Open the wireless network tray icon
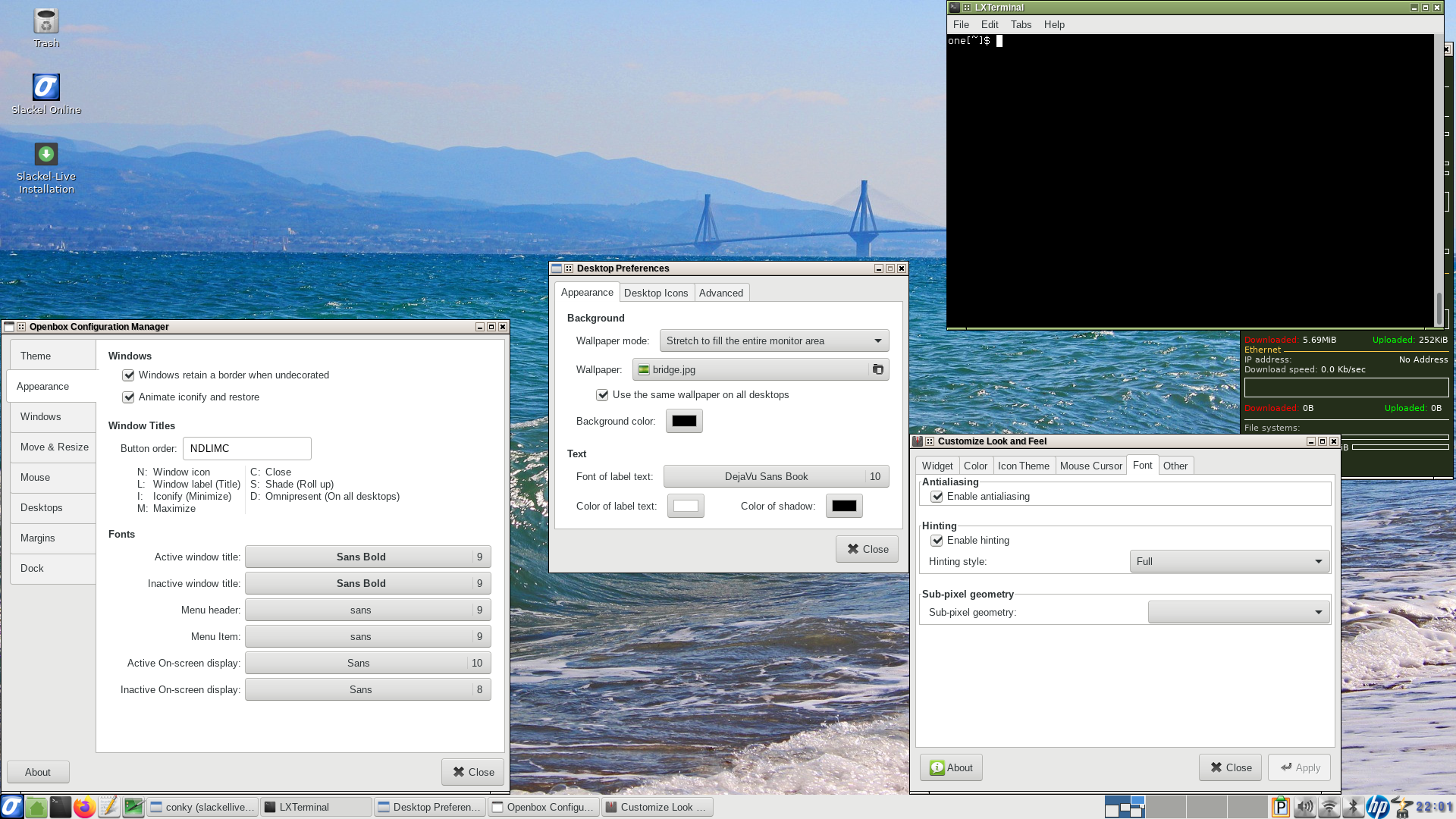Image resolution: width=1456 pixels, height=819 pixels. pyautogui.click(x=1329, y=807)
